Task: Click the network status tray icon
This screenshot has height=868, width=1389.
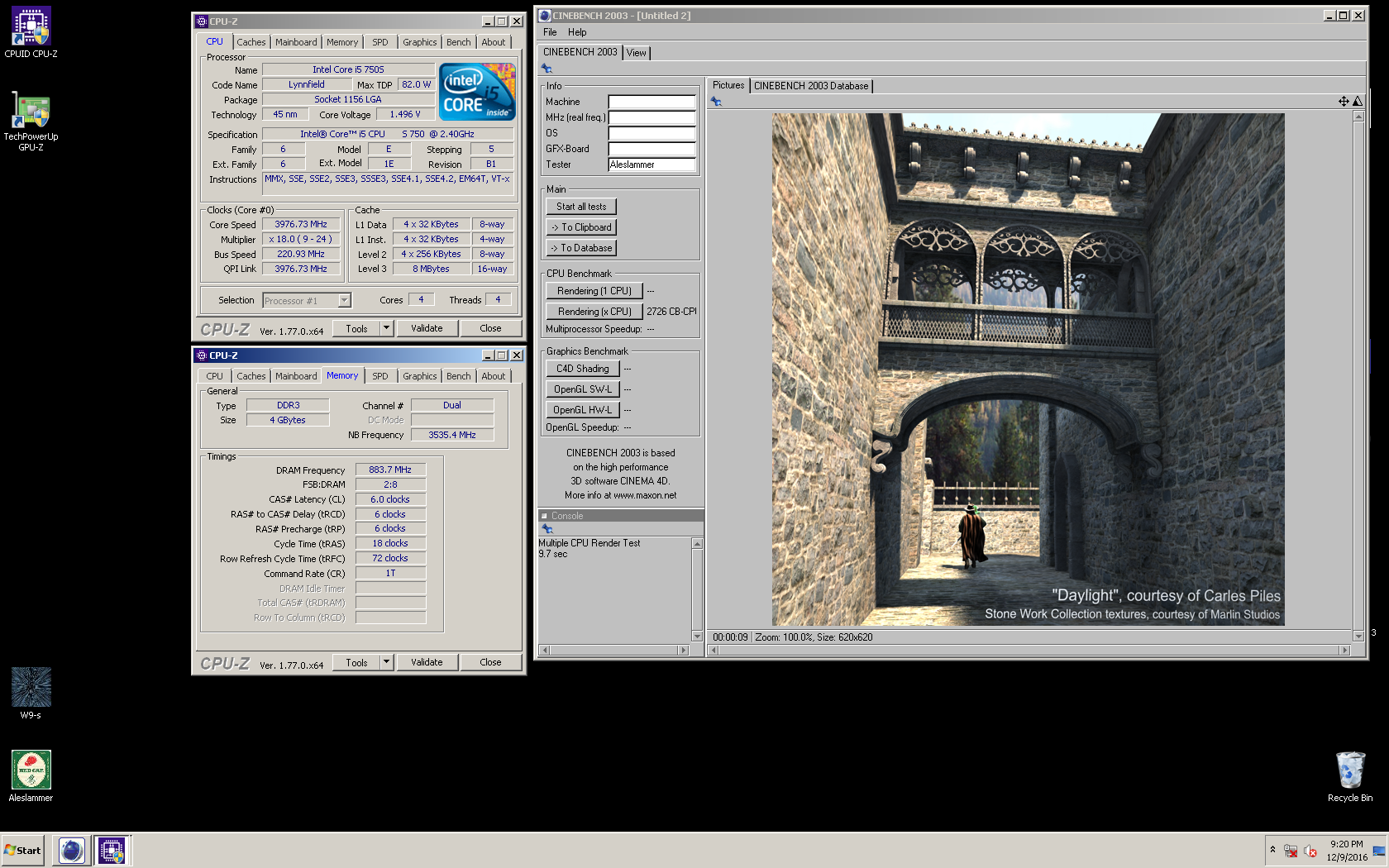Action: (x=1291, y=851)
